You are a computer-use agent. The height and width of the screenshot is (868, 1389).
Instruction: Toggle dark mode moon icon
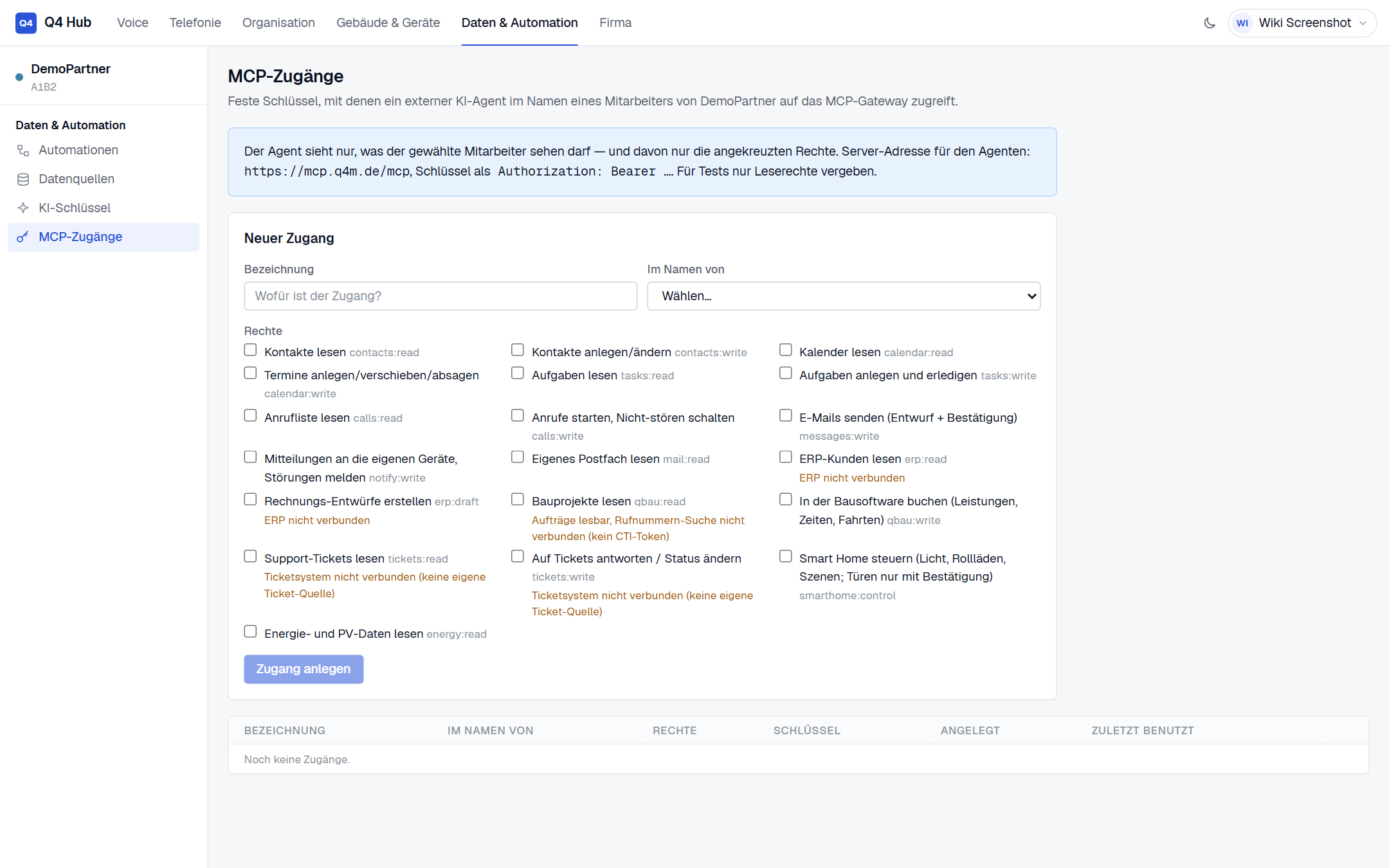(x=1210, y=23)
